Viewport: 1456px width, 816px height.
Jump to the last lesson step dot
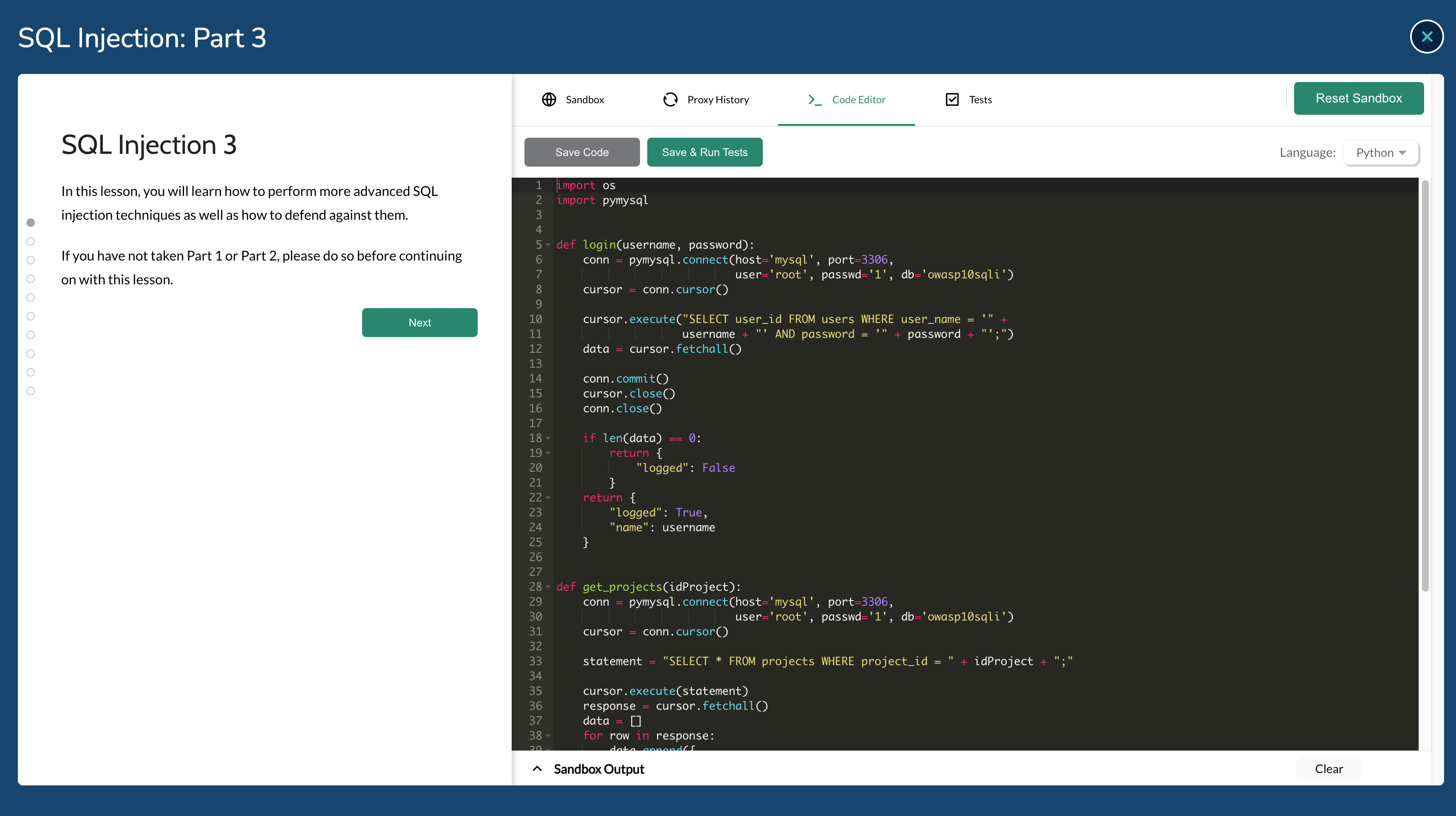31,391
